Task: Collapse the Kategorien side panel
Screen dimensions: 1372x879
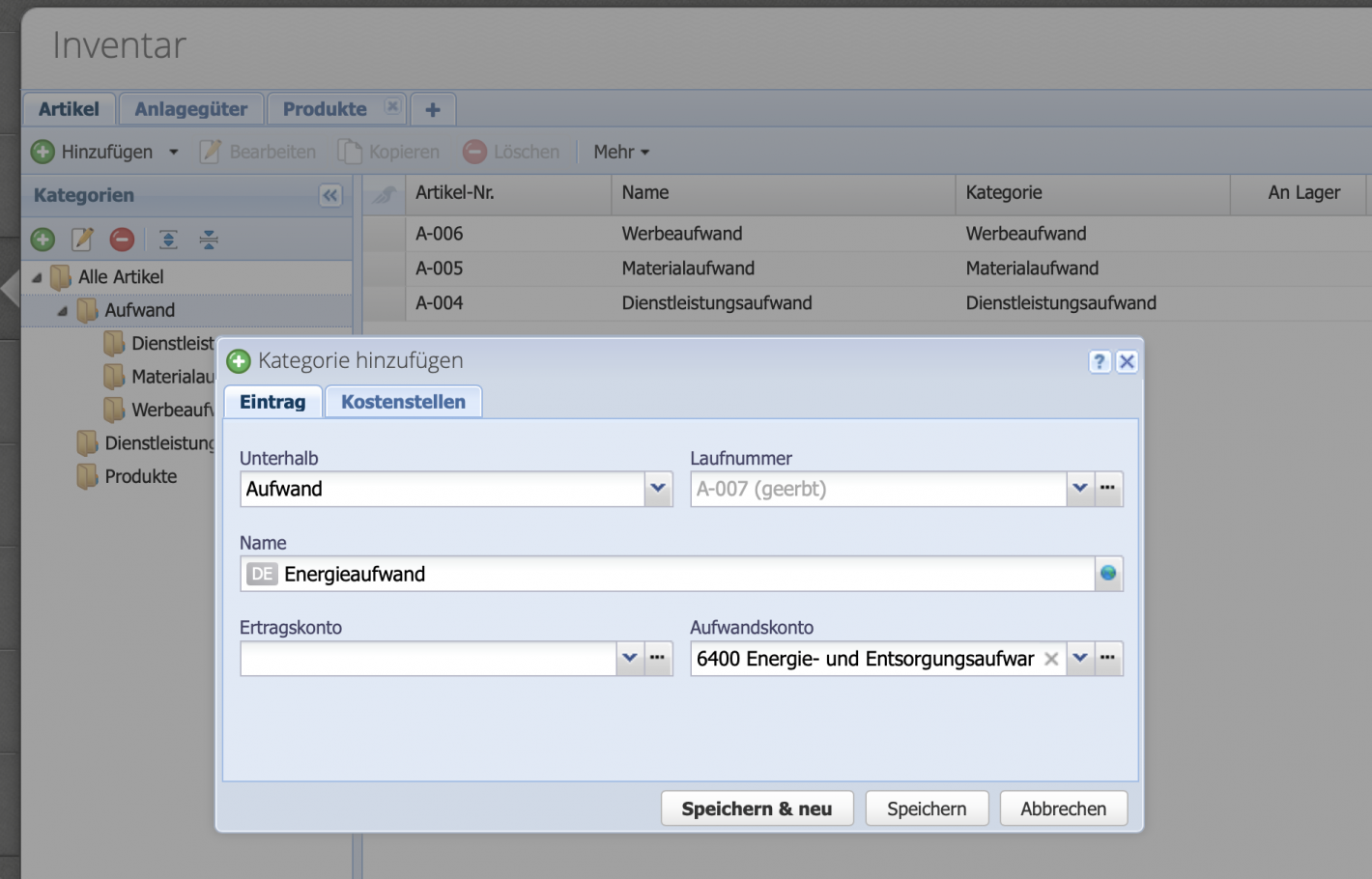Action: (330, 196)
